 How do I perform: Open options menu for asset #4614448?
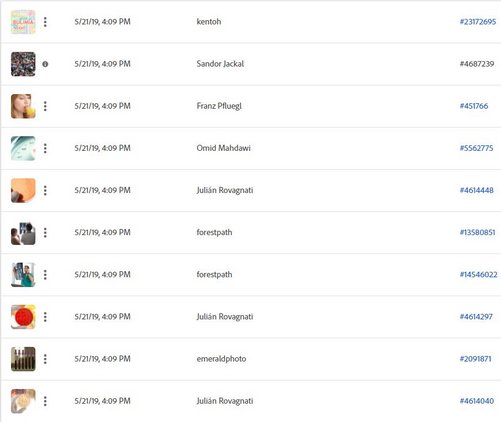click(45, 190)
